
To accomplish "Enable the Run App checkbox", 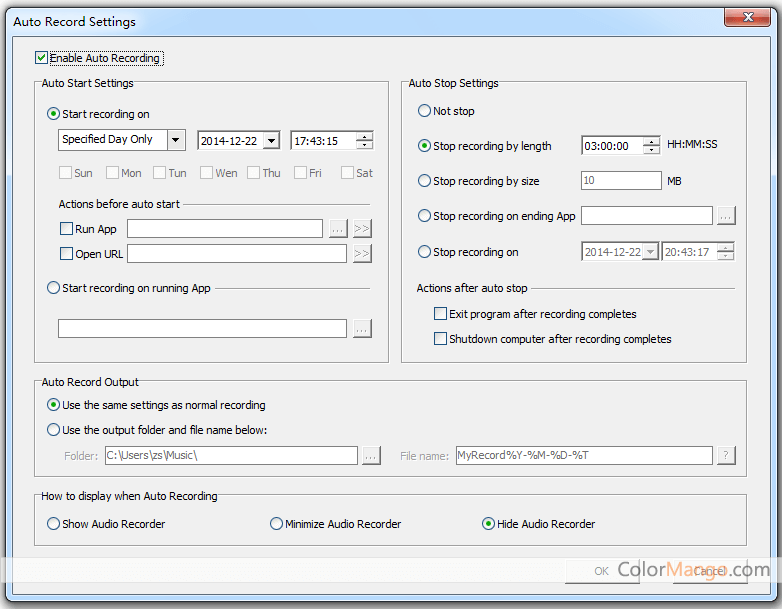I will pyautogui.click(x=66, y=229).
